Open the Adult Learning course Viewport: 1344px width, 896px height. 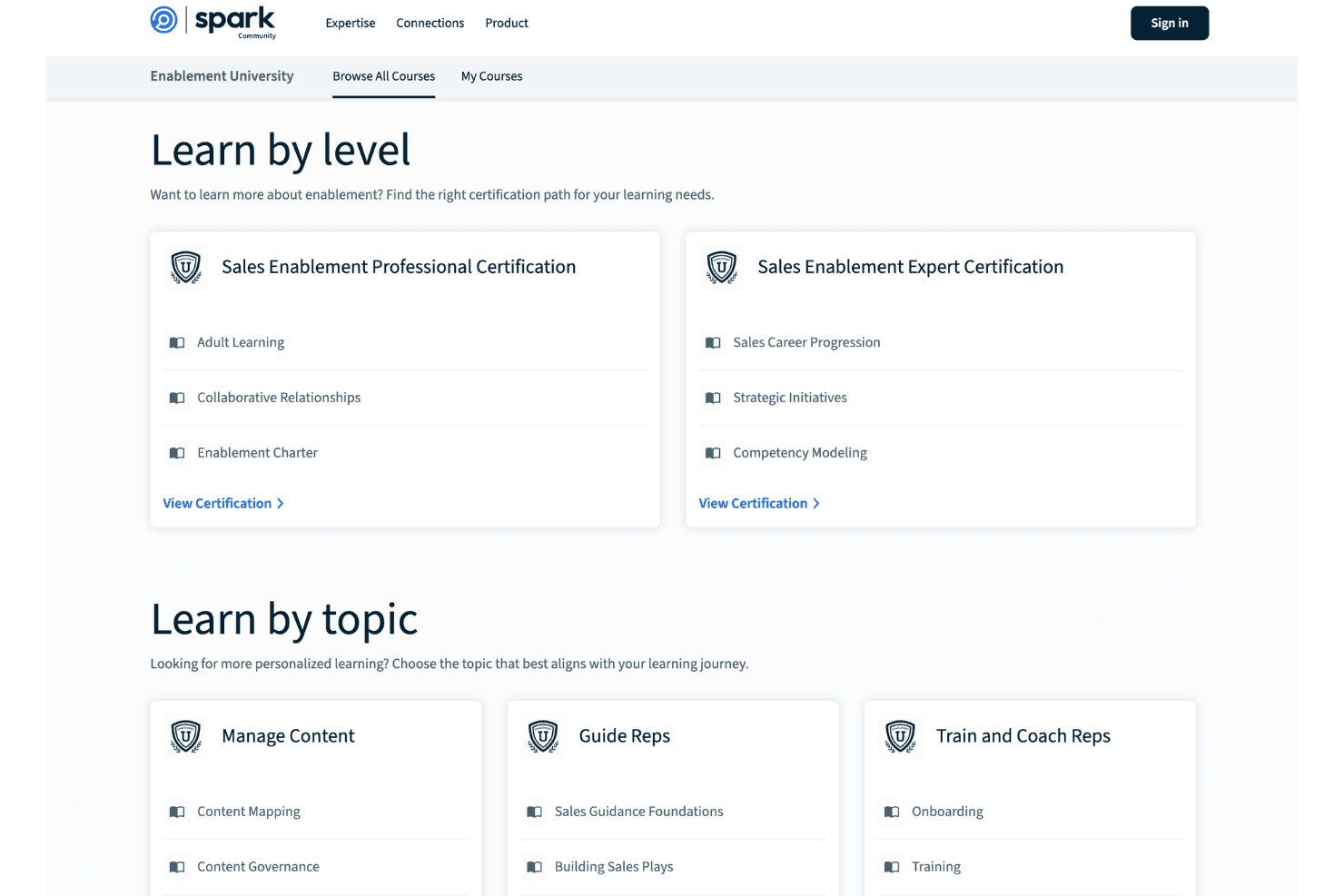click(x=241, y=342)
